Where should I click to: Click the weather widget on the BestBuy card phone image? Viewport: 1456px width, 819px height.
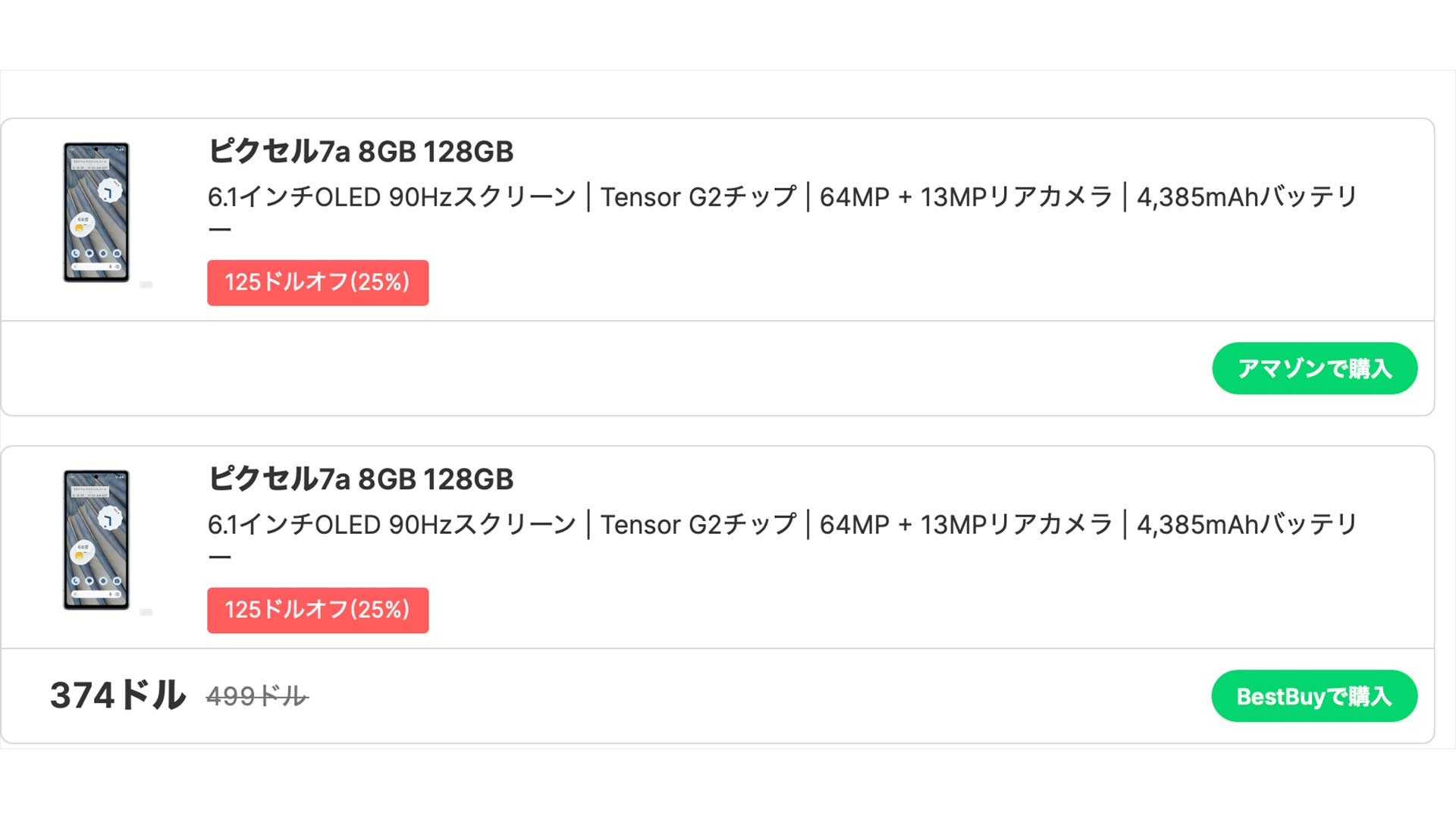[x=81, y=552]
